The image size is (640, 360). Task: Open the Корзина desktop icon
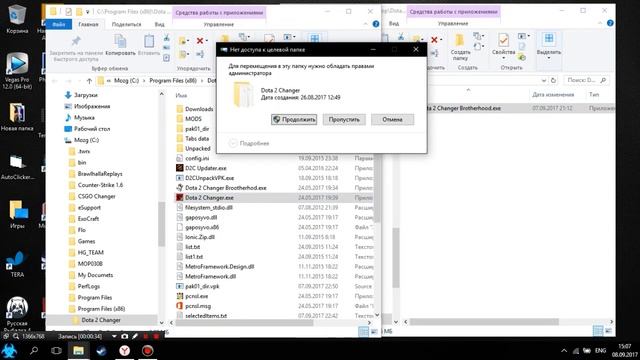[x=17, y=18]
